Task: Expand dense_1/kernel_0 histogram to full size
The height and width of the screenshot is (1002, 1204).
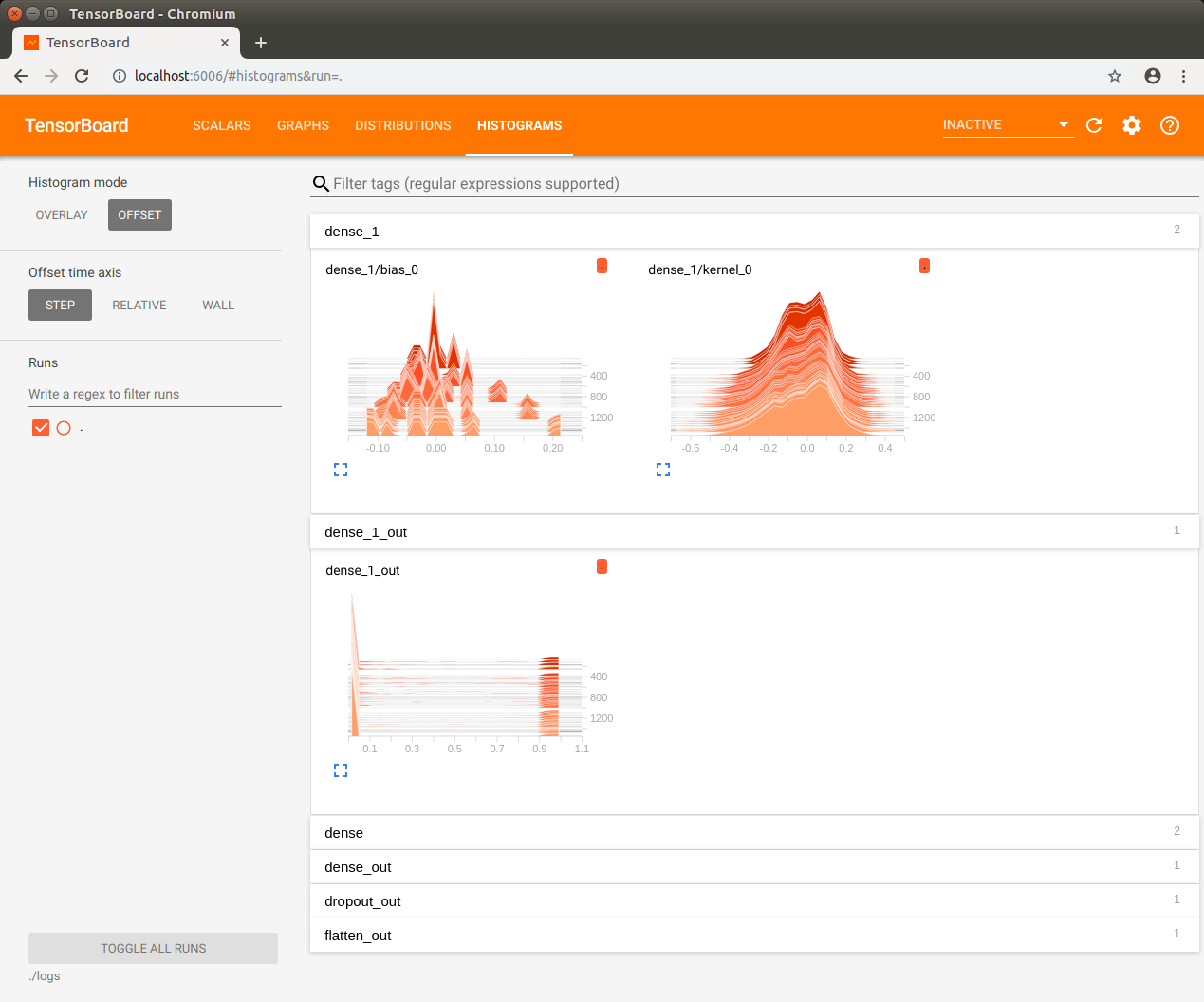Action: [x=663, y=470]
